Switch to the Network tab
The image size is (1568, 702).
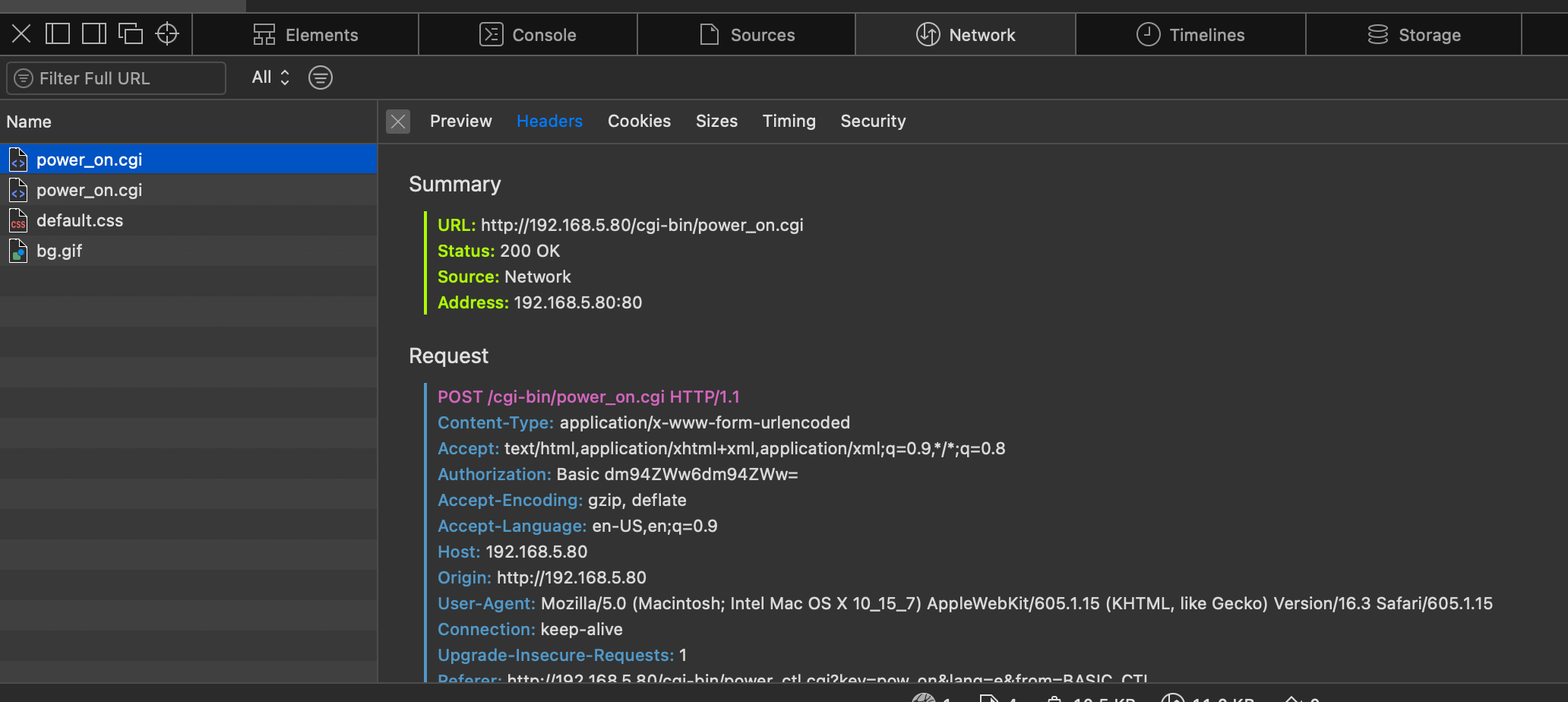(966, 35)
